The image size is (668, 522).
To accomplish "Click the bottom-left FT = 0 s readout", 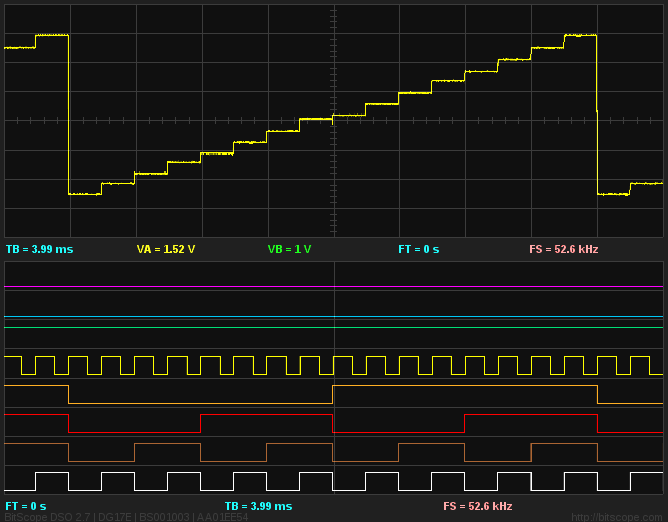I will pos(25,506).
